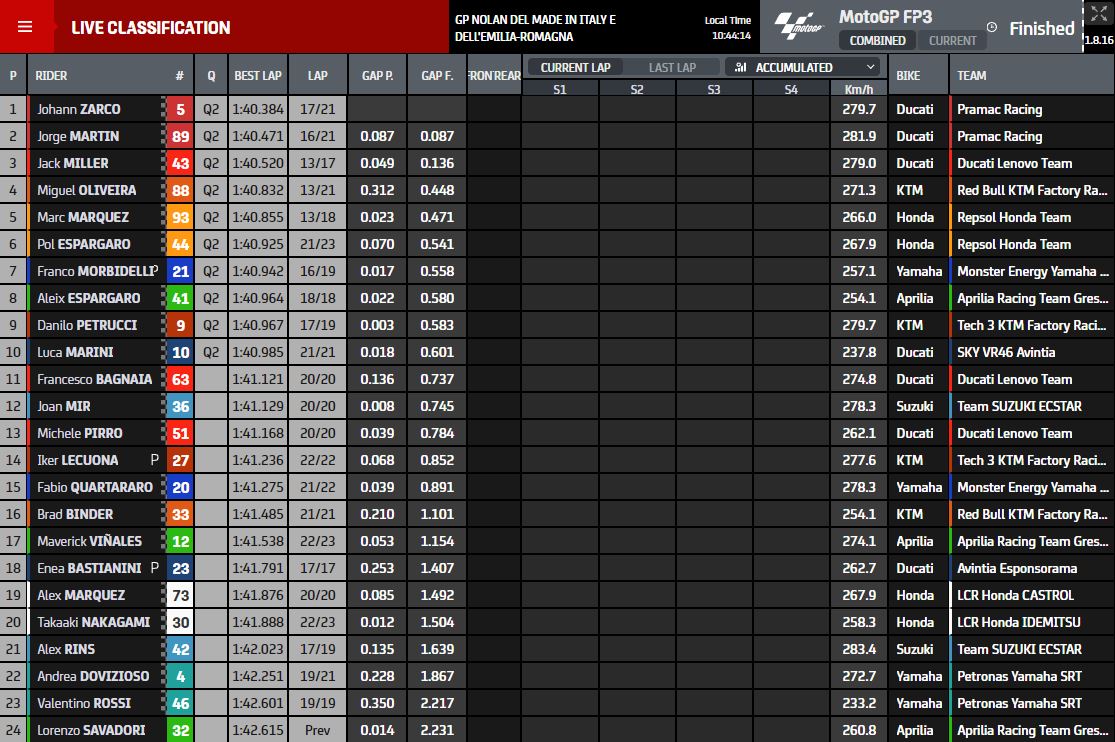Open the hamburger menu
This screenshot has width=1115, height=742.
(x=25, y=27)
